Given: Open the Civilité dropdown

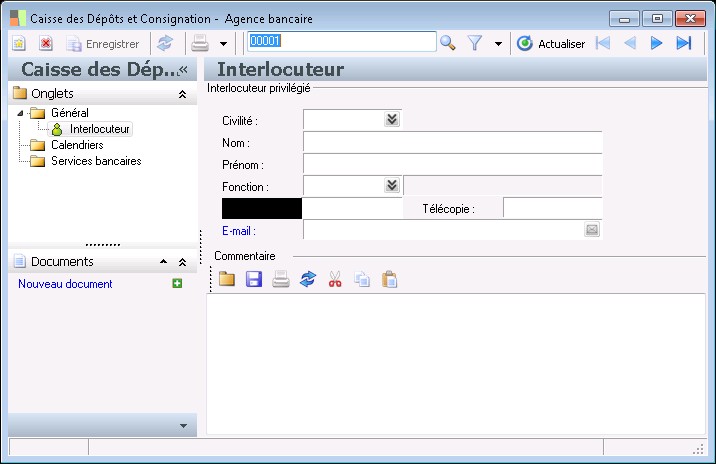Looking at the screenshot, I should (x=392, y=120).
